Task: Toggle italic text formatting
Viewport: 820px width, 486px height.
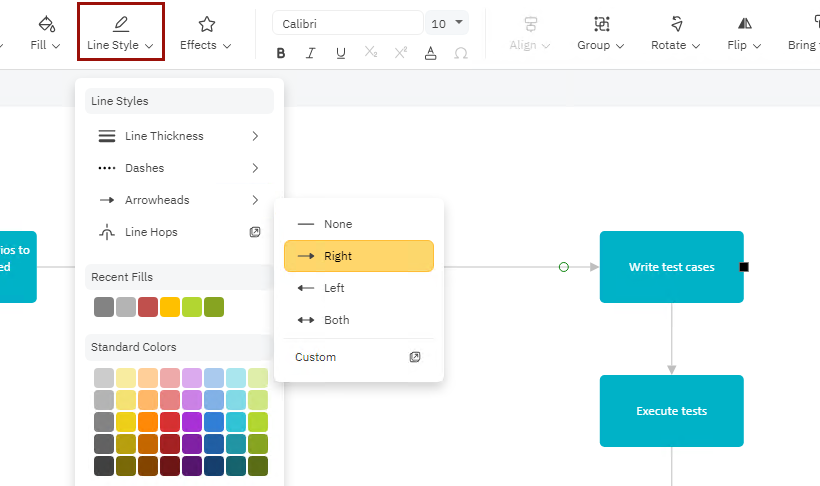Action: coord(311,53)
